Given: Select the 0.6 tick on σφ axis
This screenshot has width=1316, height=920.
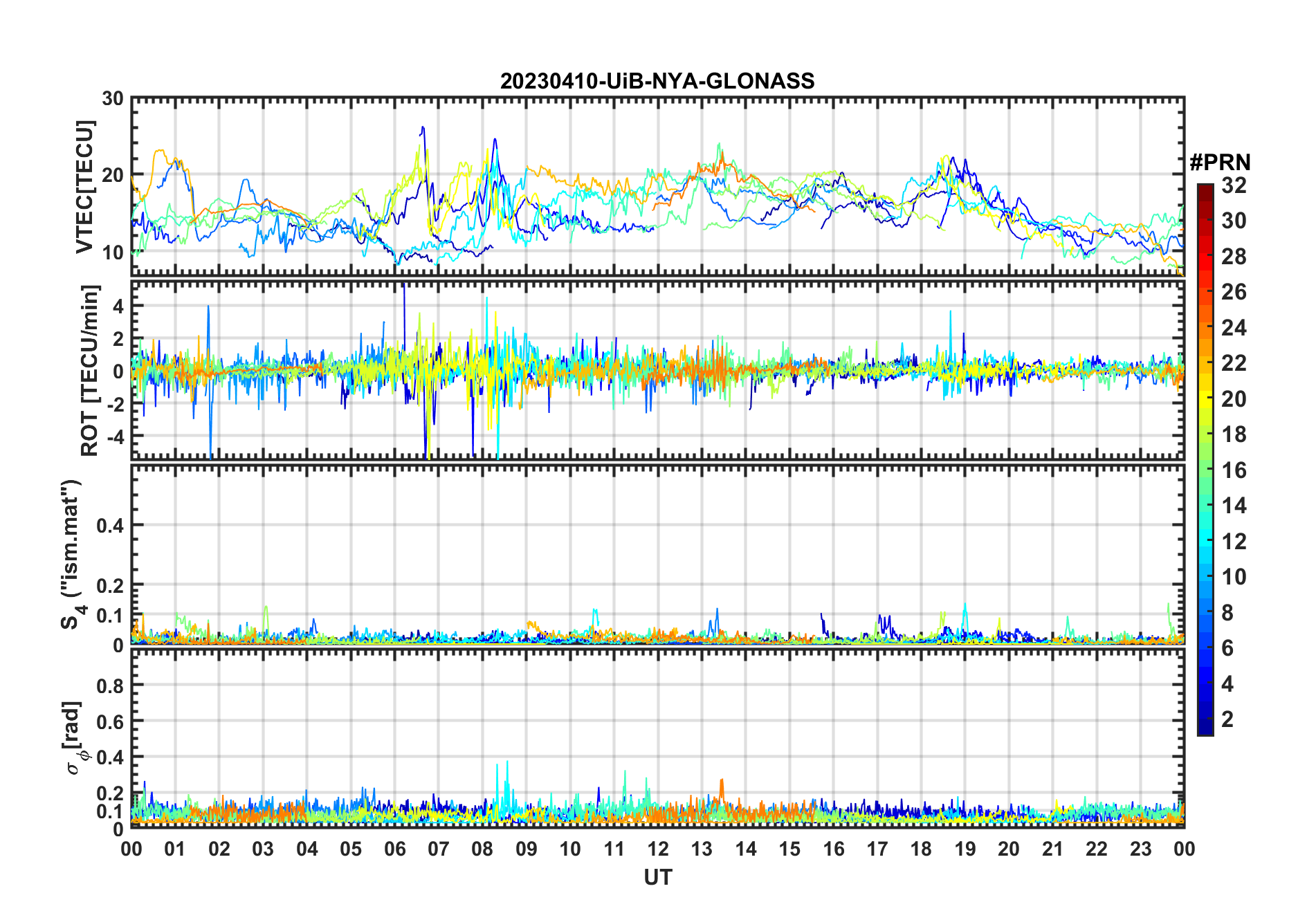Looking at the screenshot, I should pos(111,721).
